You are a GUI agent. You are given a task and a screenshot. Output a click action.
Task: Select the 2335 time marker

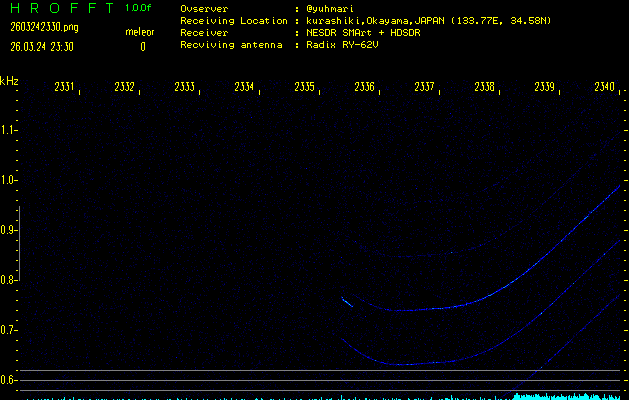point(304,88)
